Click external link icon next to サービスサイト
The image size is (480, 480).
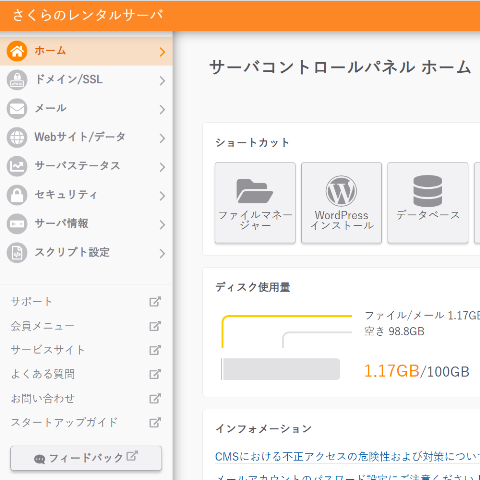pyautogui.click(x=155, y=350)
